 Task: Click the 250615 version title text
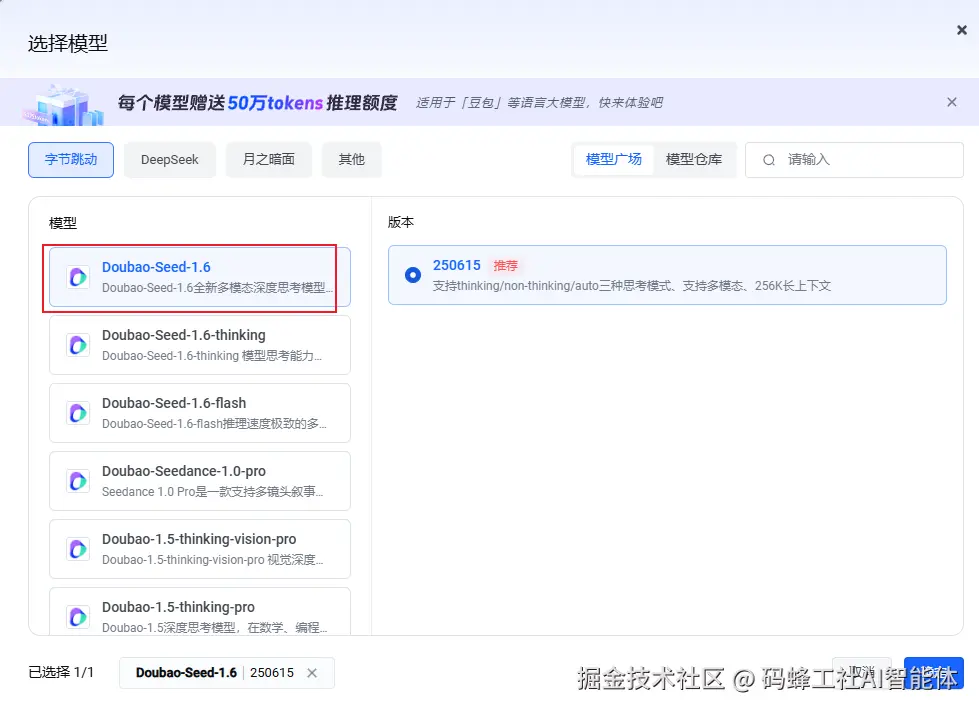click(x=456, y=265)
